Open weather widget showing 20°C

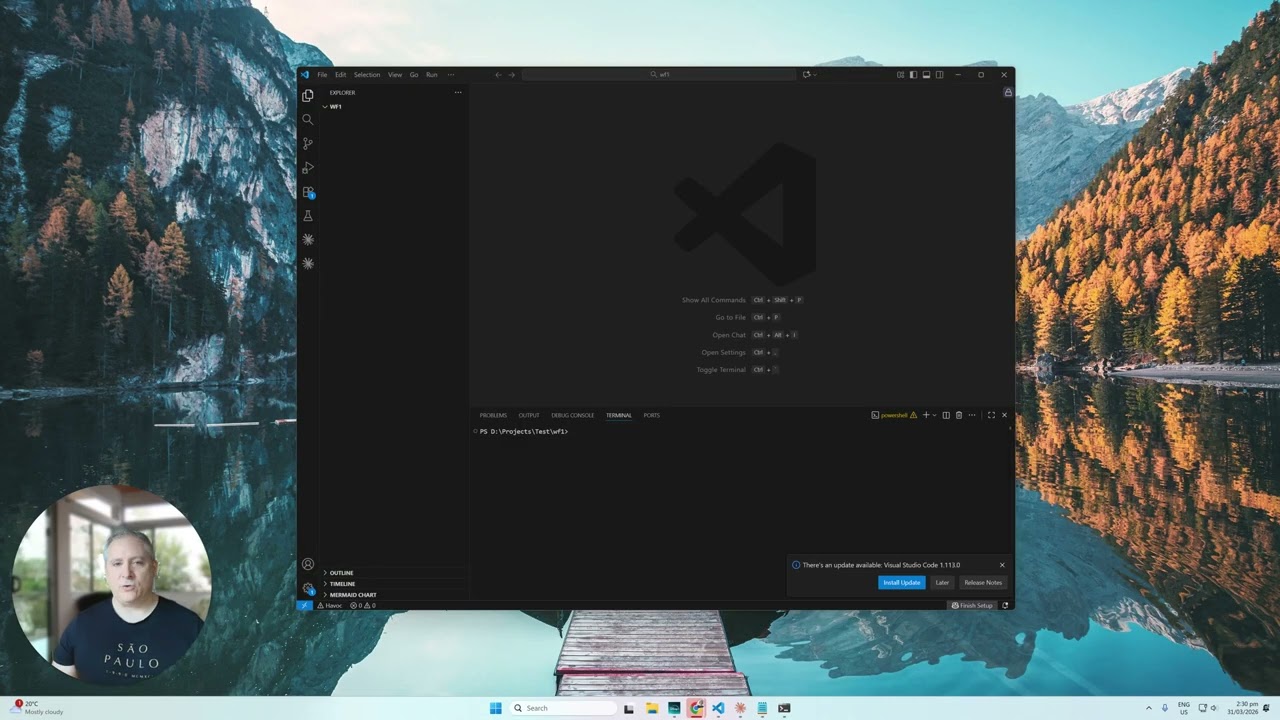[36, 708]
